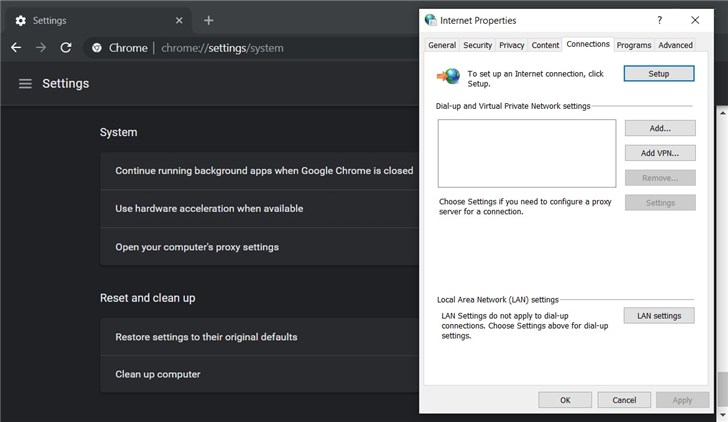Screen dimensions: 728x422
Task: Click the Chrome forward arrow
Action: coord(41,47)
